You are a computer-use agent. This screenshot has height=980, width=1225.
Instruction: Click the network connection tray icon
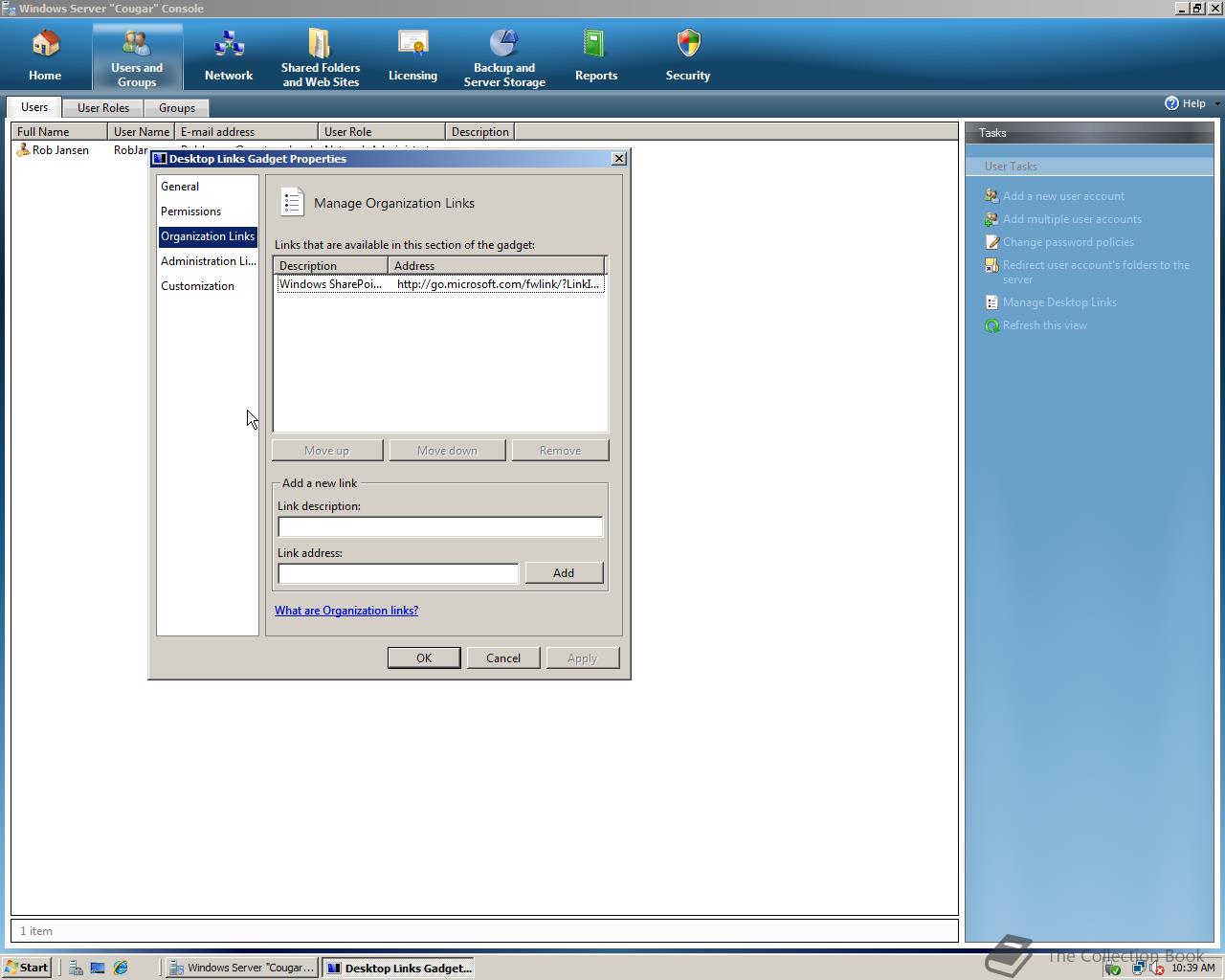pos(1138,969)
